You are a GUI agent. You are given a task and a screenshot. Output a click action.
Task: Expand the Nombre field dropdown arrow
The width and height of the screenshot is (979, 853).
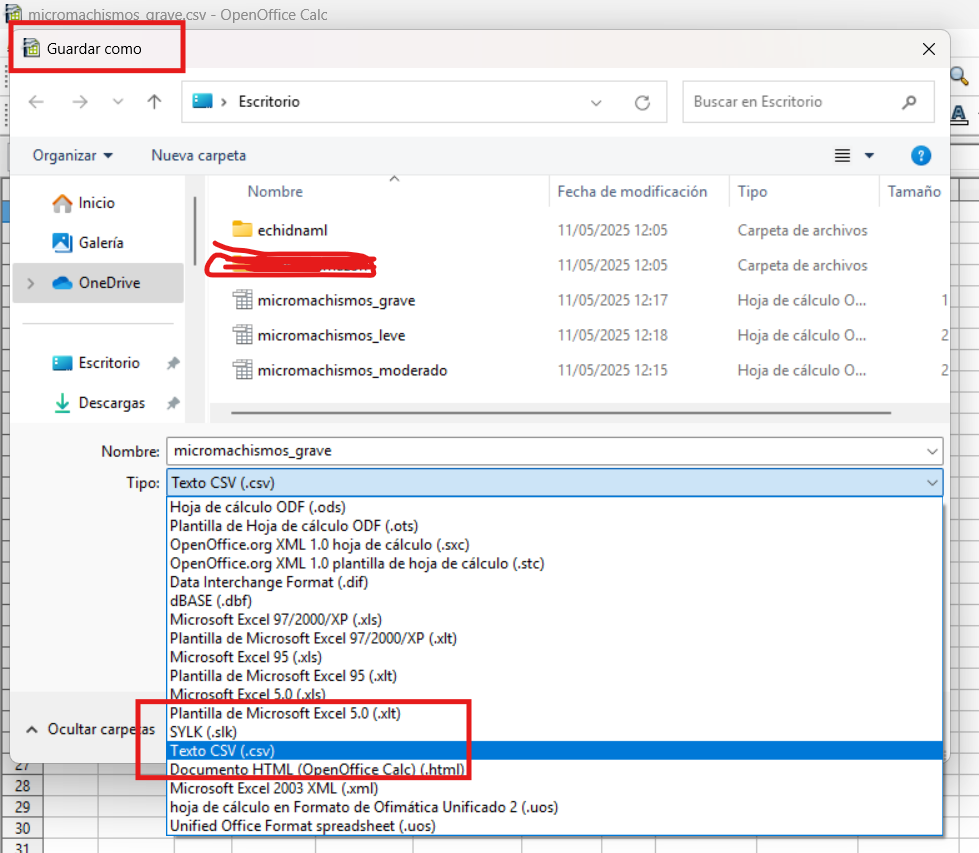click(x=932, y=451)
